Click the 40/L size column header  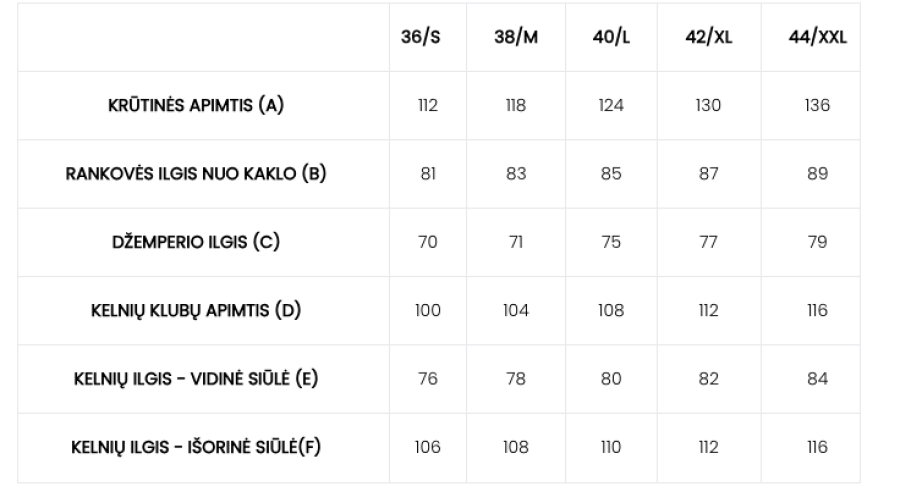click(x=610, y=37)
